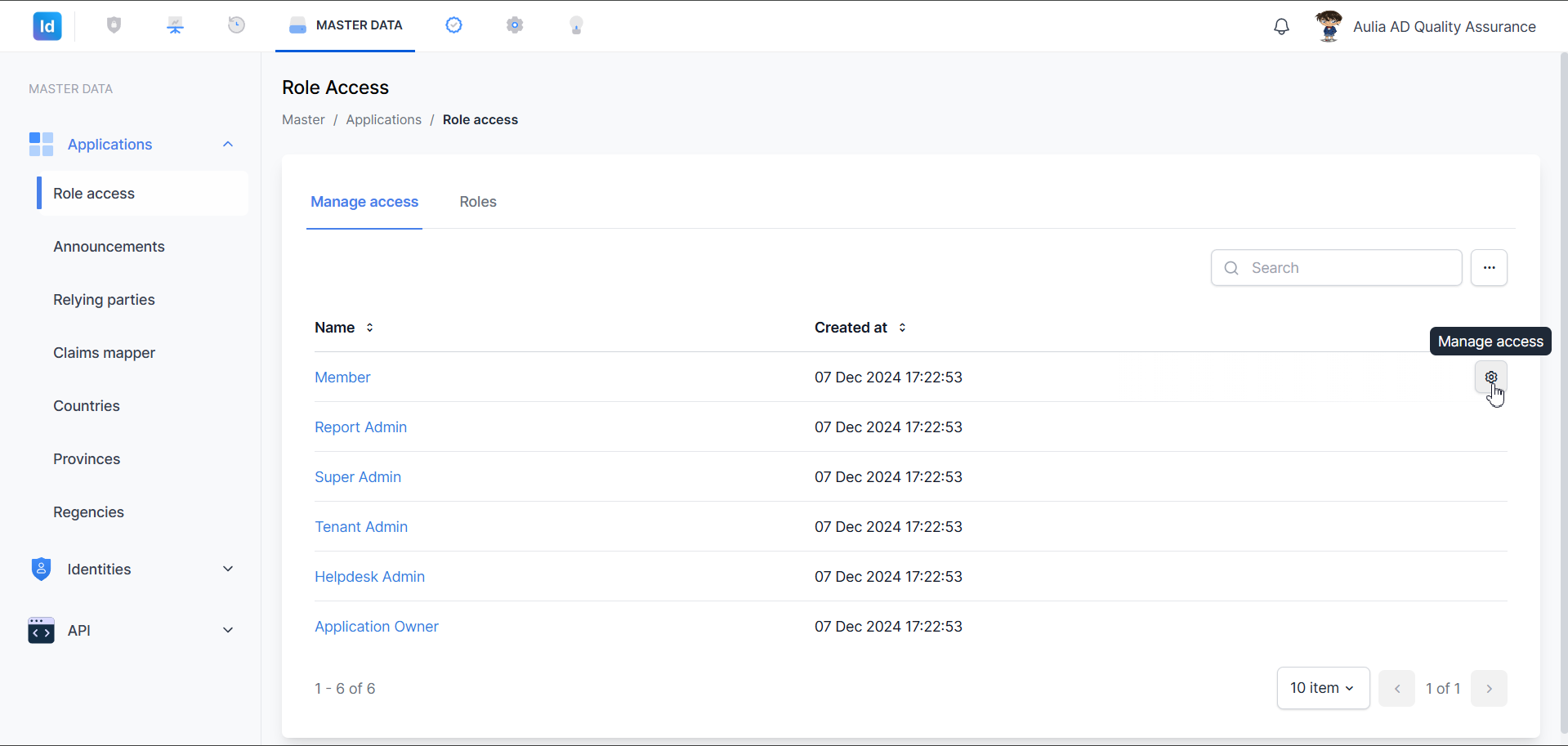Open the Tenant Admin role link
The image size is (1568, 746).
pyautogui.click(x=361, y=527)
